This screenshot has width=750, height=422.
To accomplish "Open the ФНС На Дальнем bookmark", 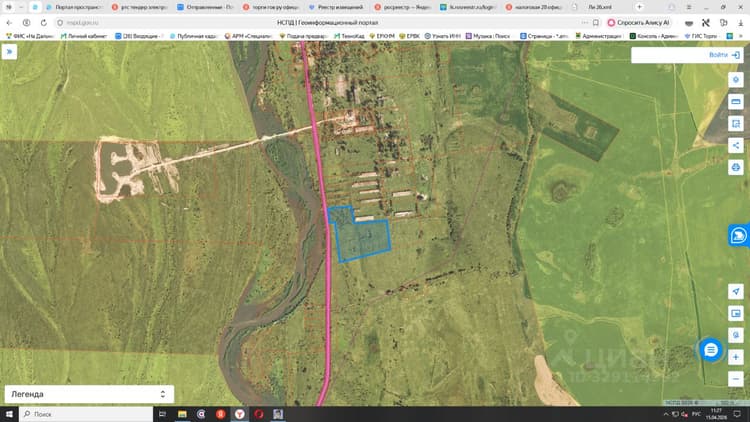I will pos(30,36).
